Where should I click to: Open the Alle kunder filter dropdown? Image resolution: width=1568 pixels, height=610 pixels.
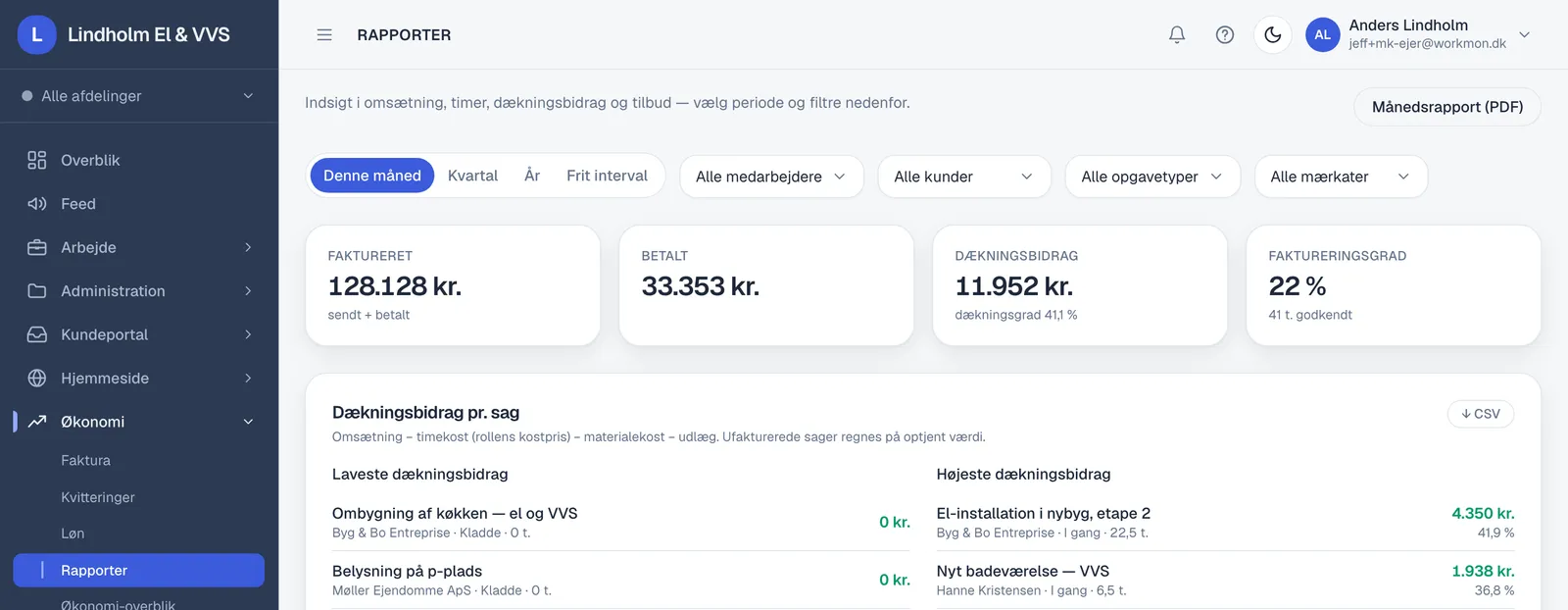pyautogui.click(x=964, y=177)
